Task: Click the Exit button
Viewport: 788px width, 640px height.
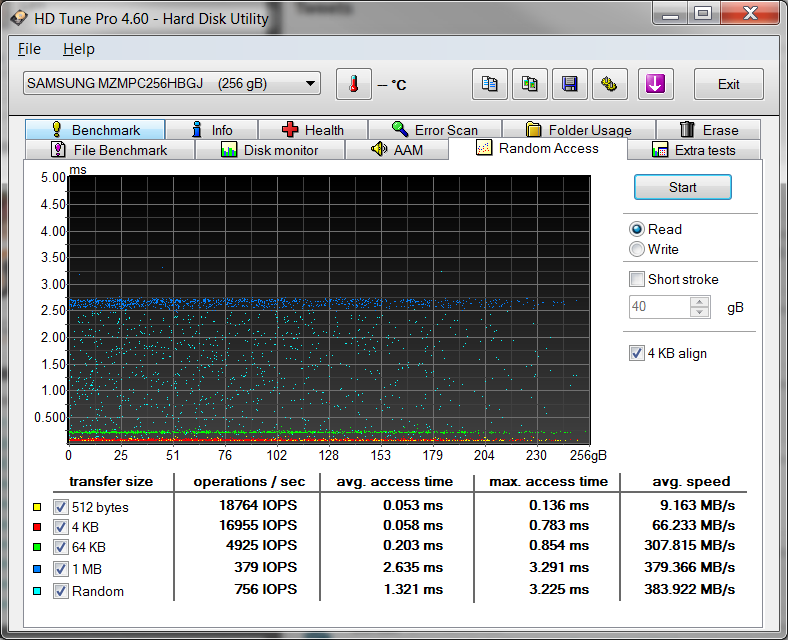Action: tap(728, 84)
